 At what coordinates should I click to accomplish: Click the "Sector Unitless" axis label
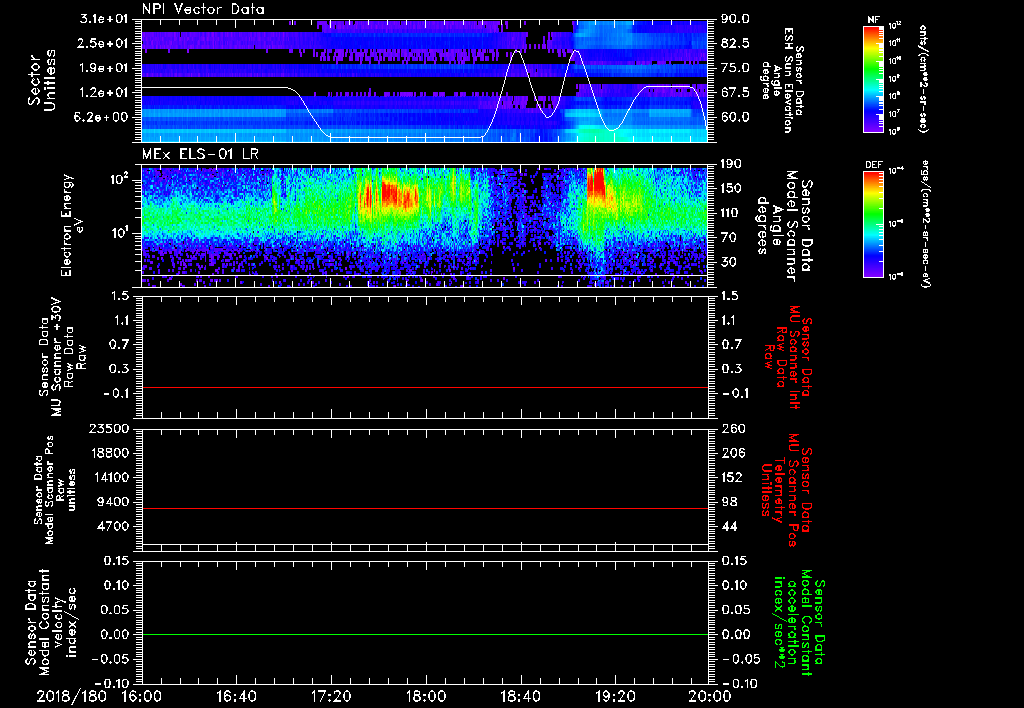(x=42, y=80)
